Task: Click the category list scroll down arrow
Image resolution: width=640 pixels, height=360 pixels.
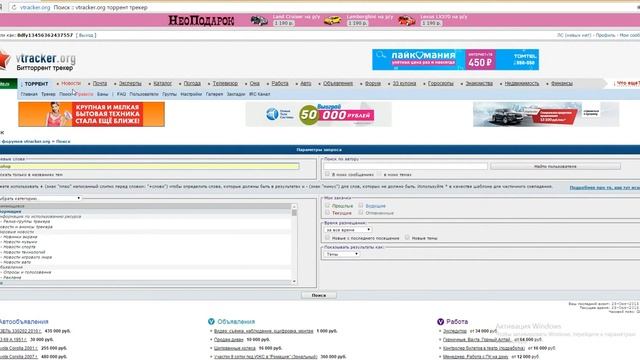Action: [294, 281]
